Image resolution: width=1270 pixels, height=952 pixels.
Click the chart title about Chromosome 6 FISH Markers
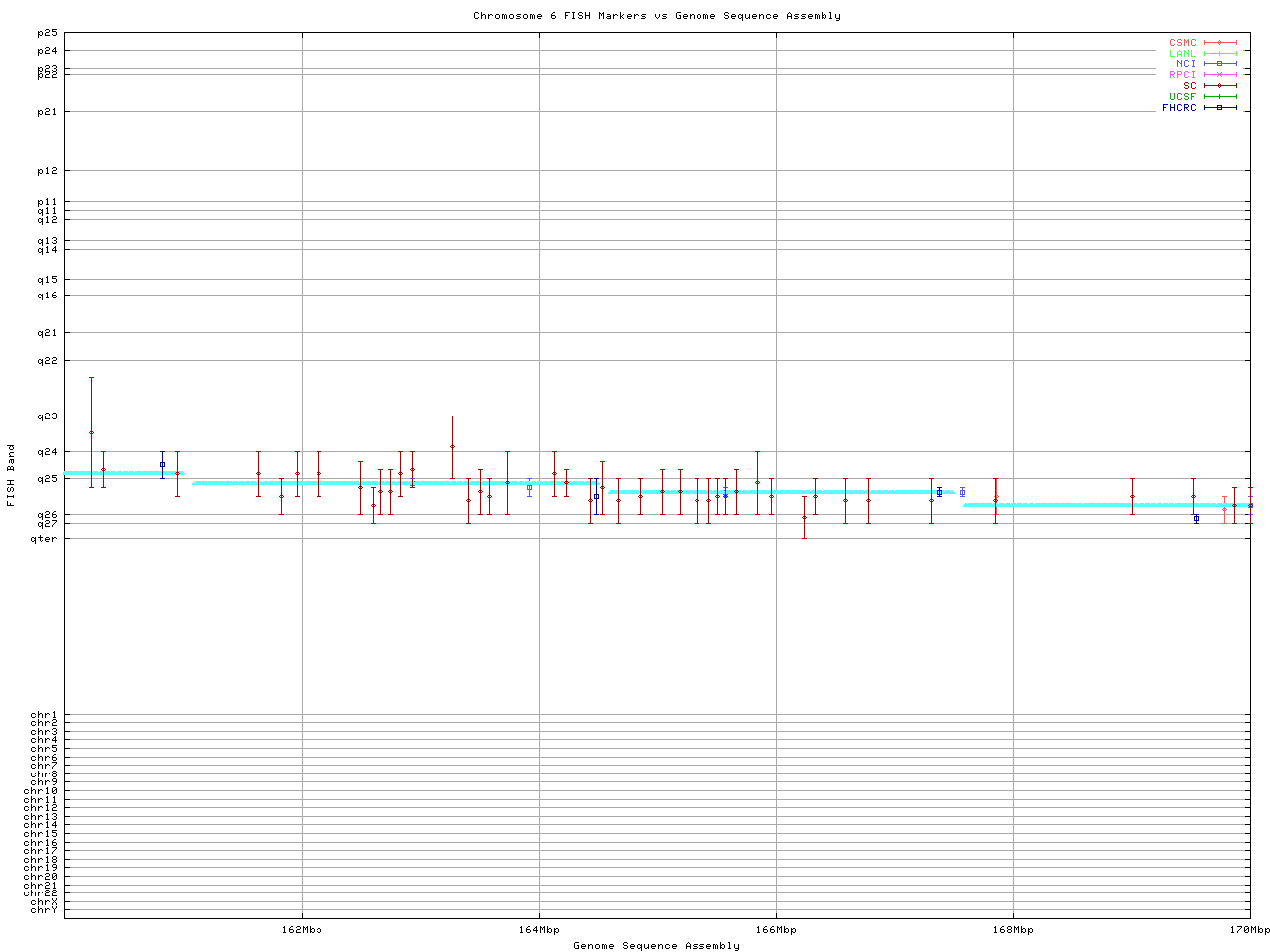[x=657, y=16]
